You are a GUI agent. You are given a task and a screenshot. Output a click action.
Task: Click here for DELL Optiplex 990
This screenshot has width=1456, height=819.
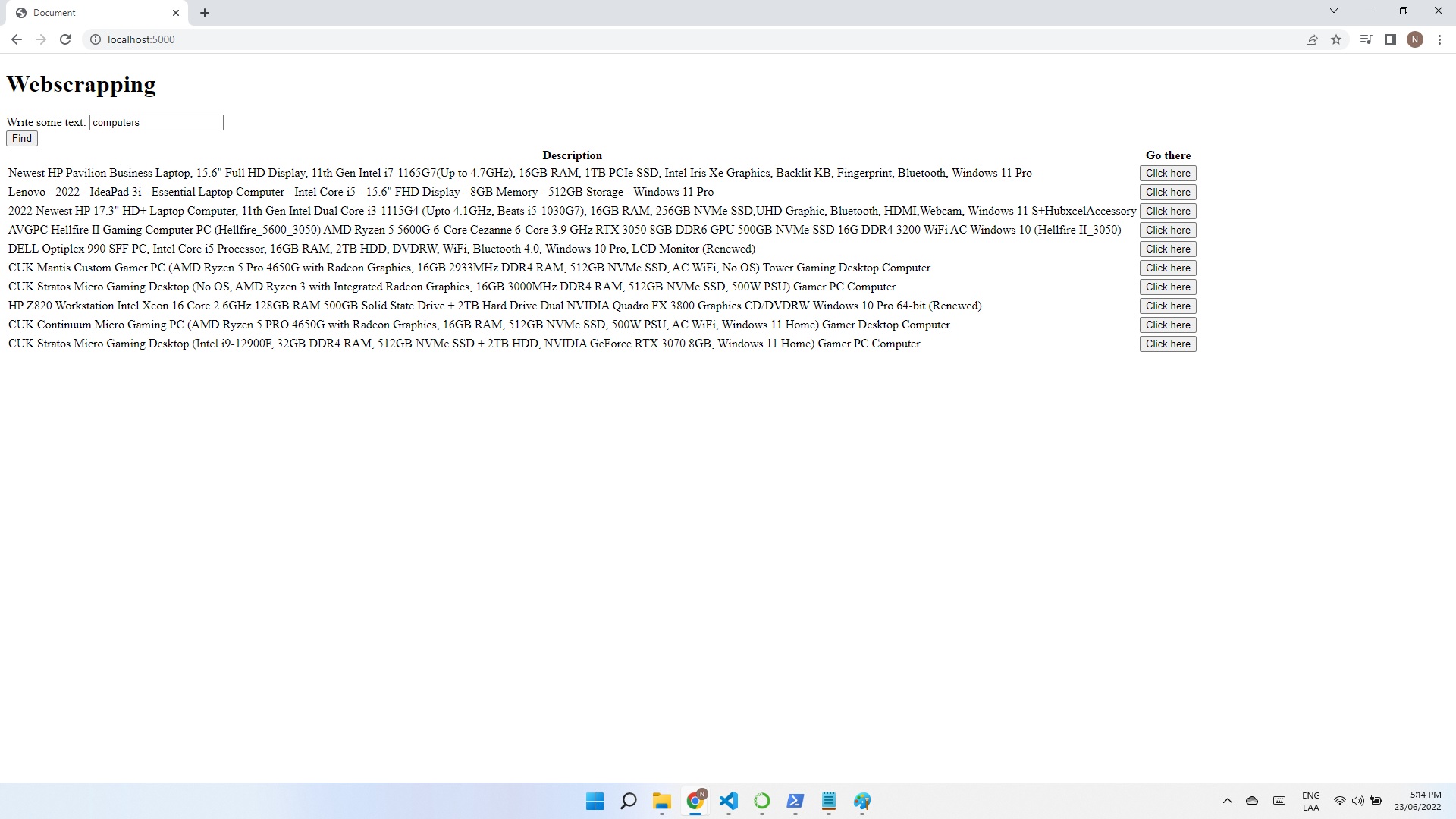(x=1167, y=249)
